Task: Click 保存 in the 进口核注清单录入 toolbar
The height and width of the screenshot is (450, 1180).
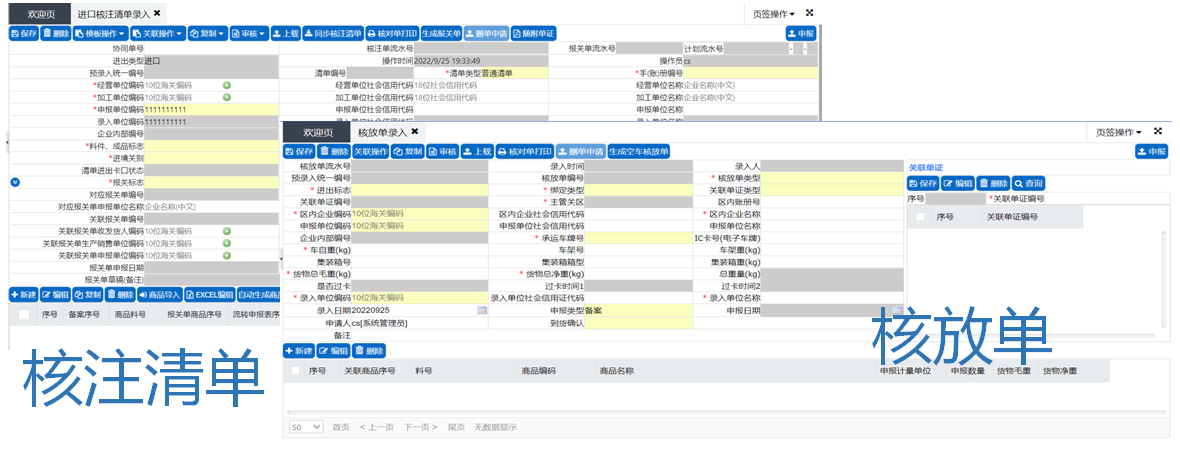Action: pos(23,33)
